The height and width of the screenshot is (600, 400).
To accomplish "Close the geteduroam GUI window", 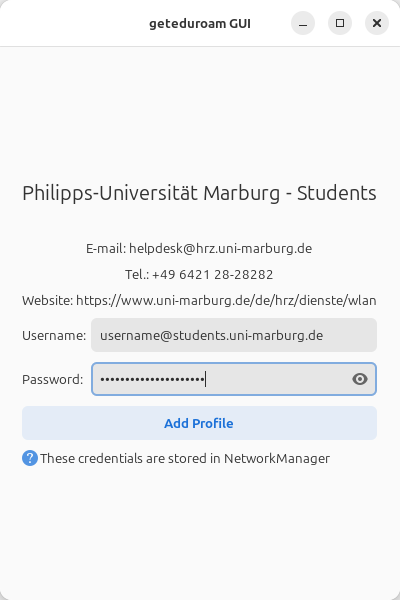I will pos(377,23).
